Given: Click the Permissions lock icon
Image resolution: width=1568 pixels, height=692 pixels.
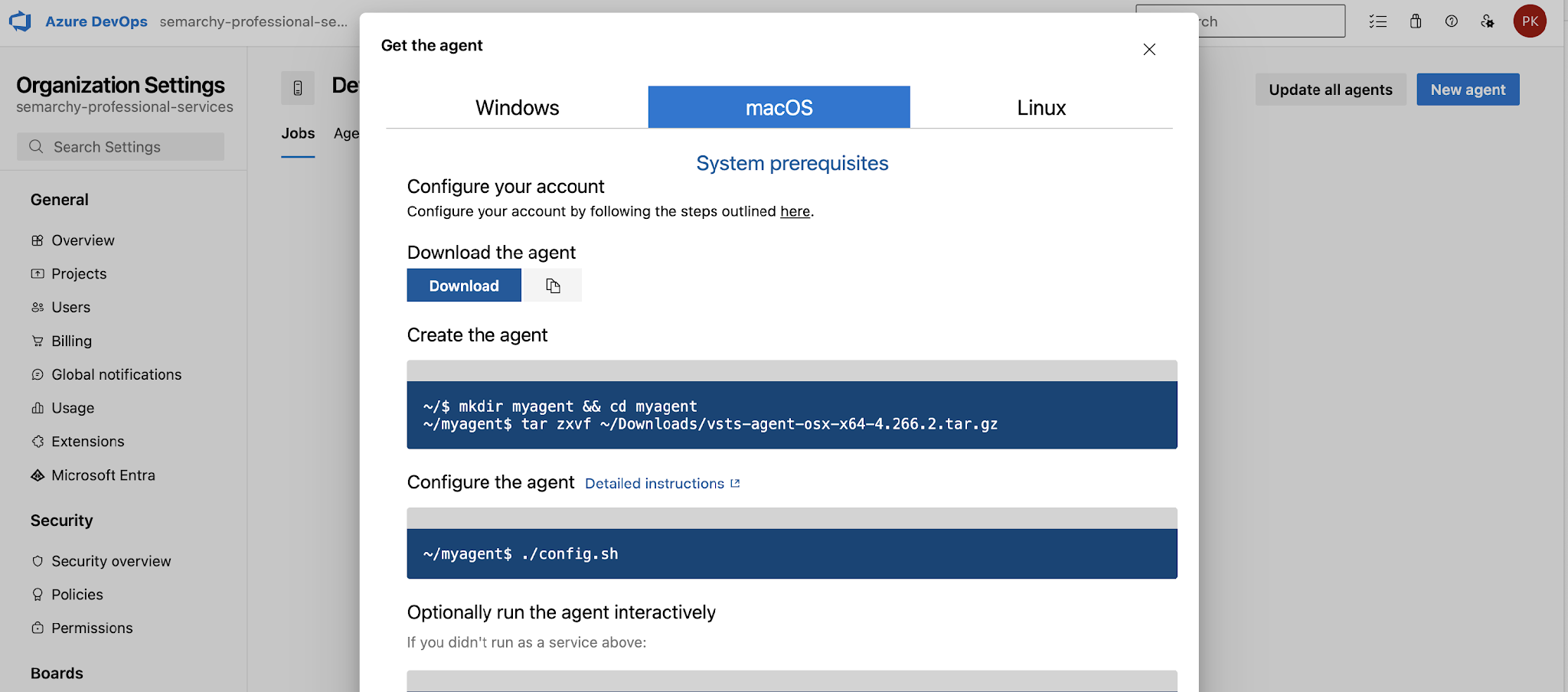Looking at the screenshot, I should 38,628.
